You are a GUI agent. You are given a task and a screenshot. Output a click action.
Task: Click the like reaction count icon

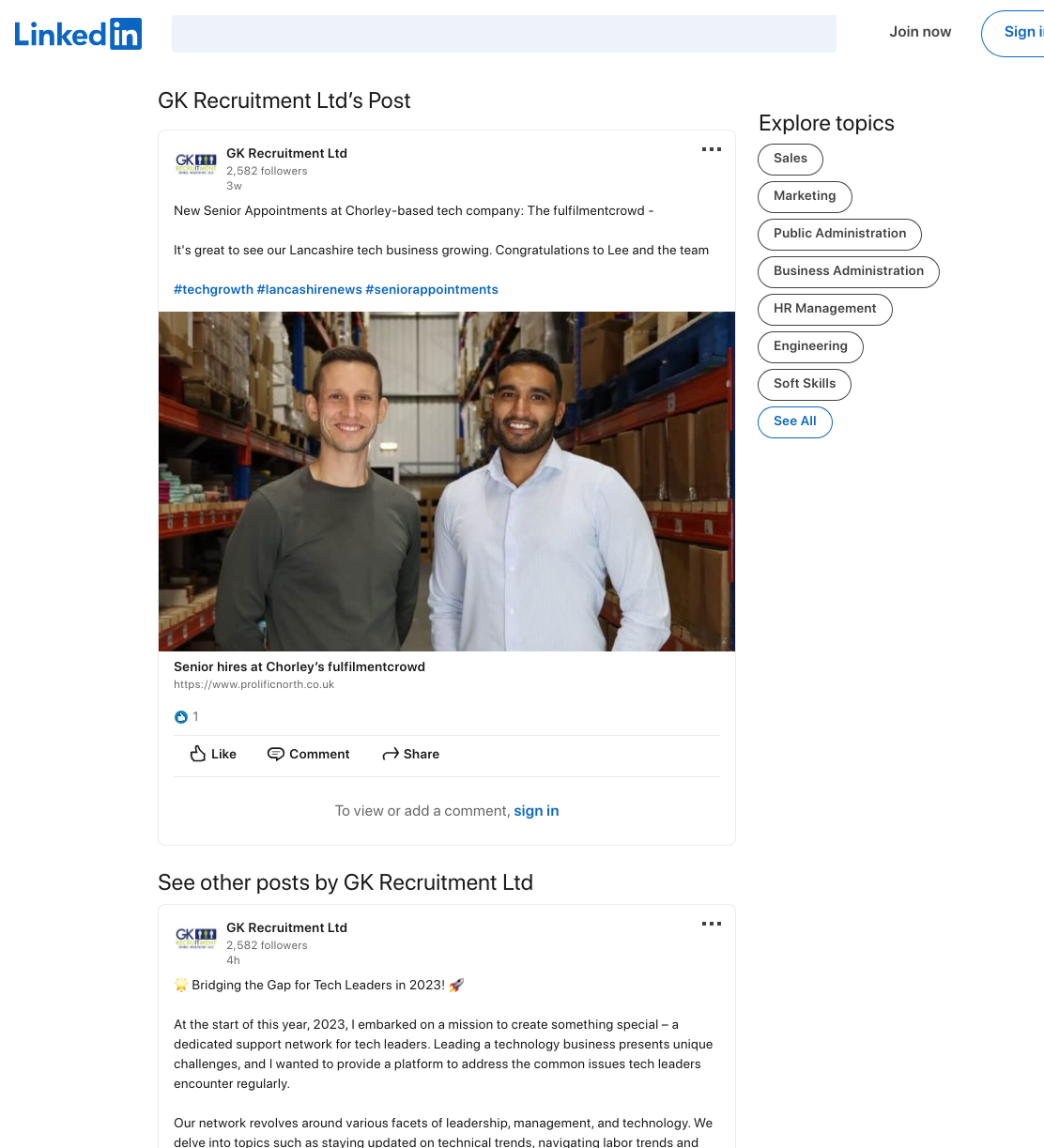coord(181,717)
